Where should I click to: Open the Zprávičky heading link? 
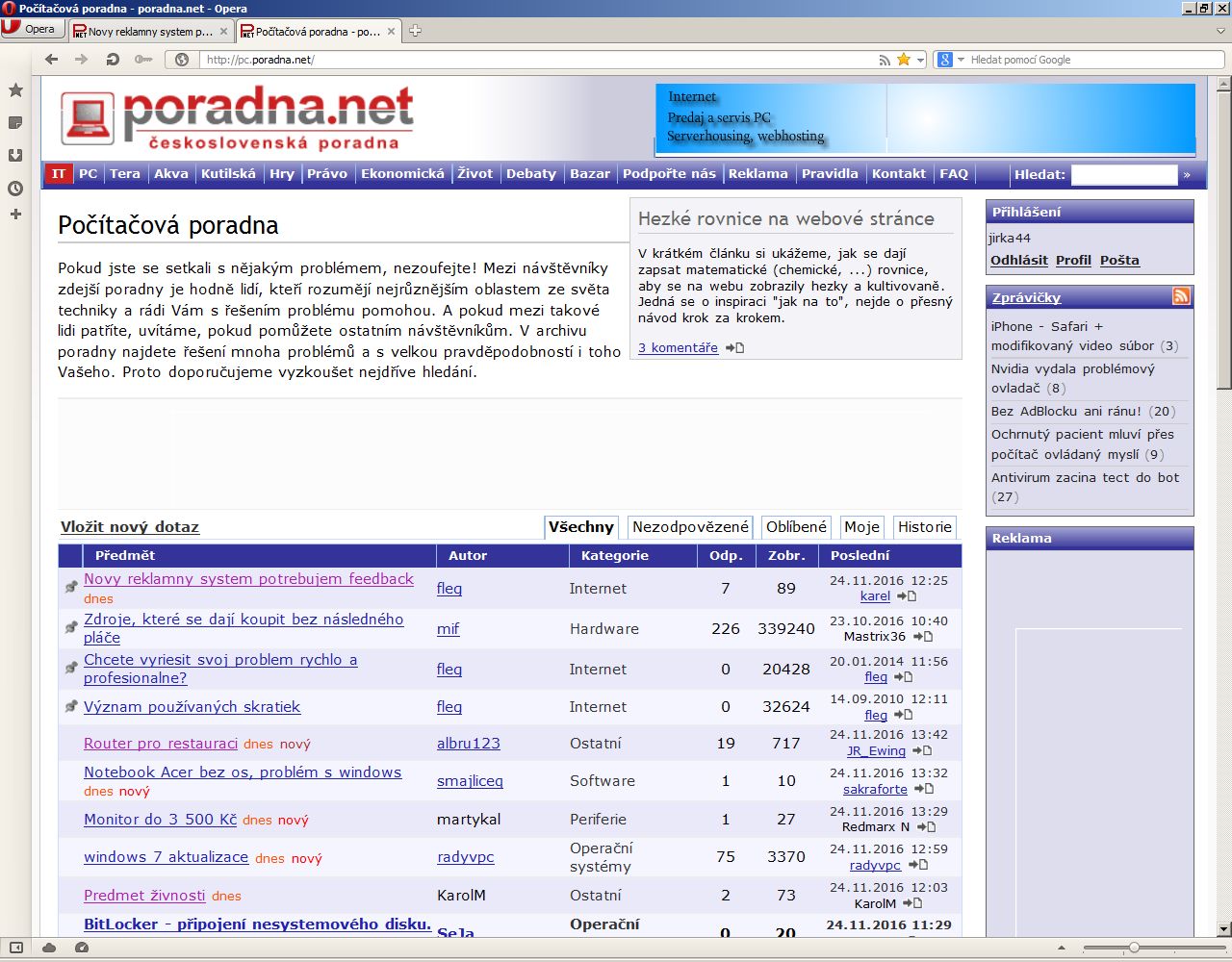coord(1026,298)
